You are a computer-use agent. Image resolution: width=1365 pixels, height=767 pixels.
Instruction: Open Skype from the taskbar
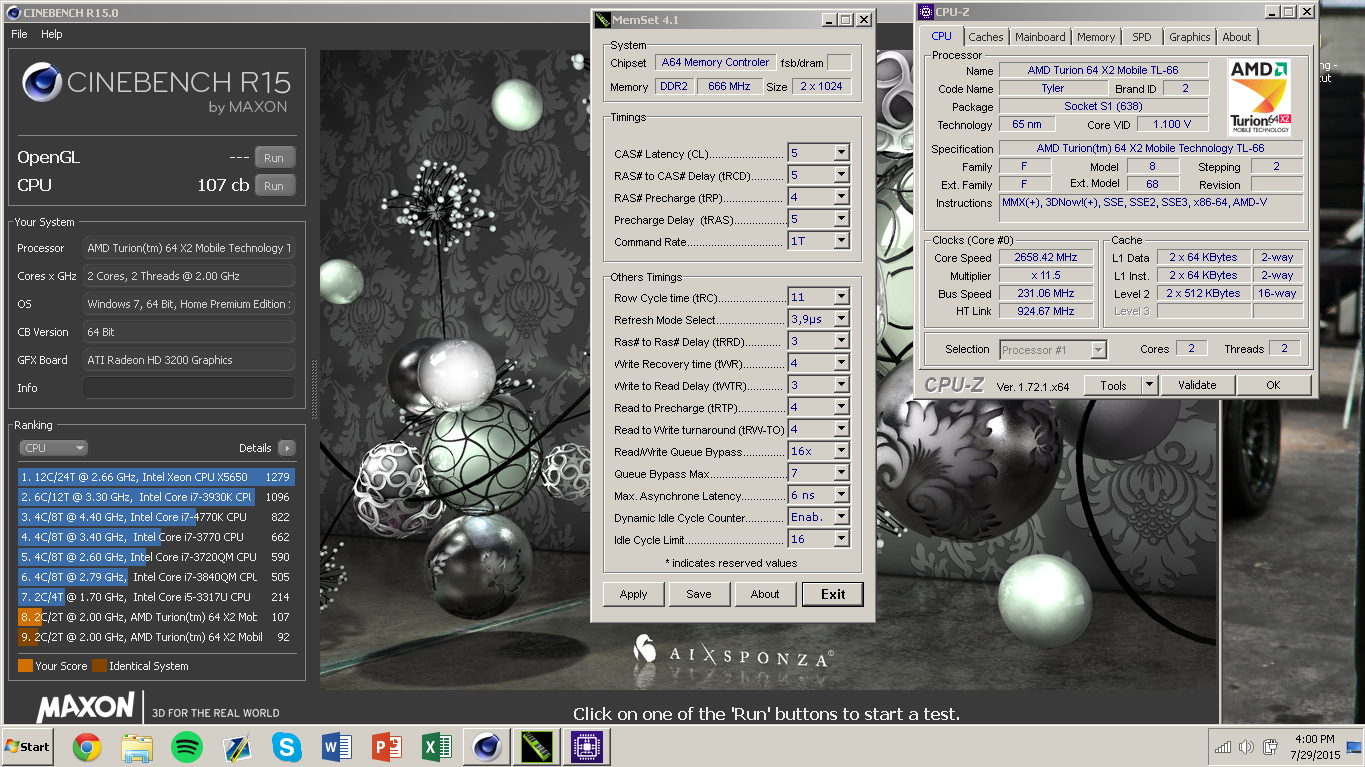point(287,746)
